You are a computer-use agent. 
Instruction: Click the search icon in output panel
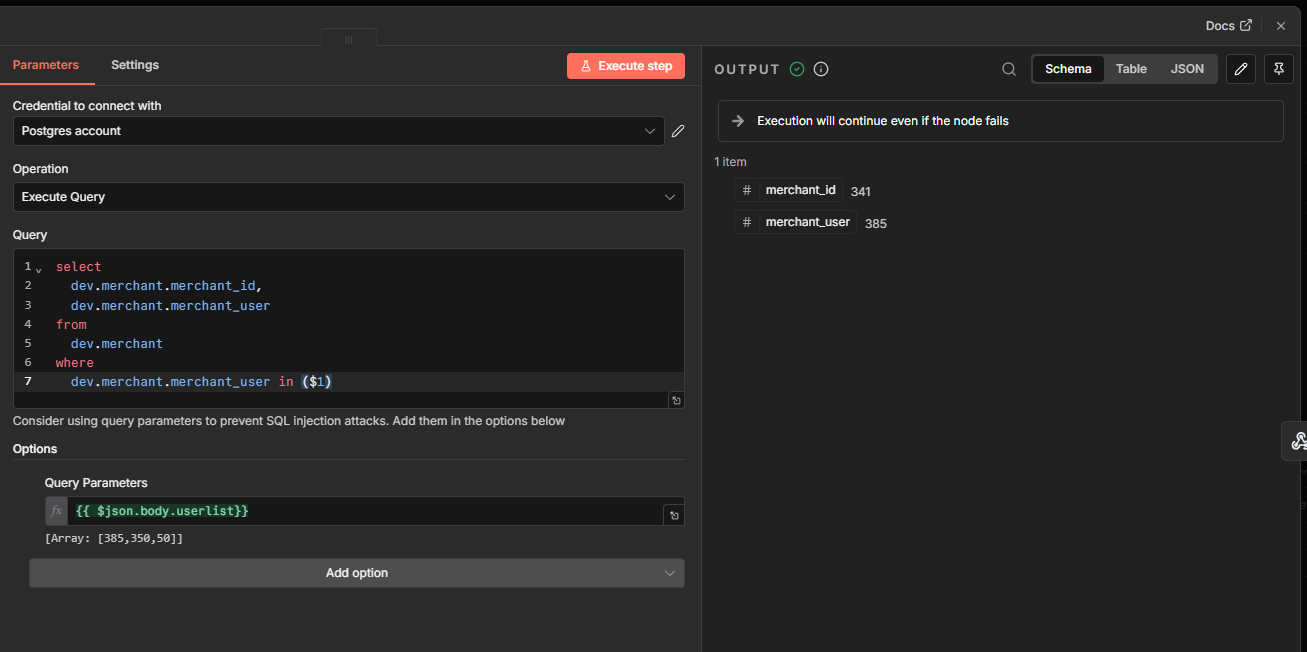pyautogui.click(x=1009, y=69)
